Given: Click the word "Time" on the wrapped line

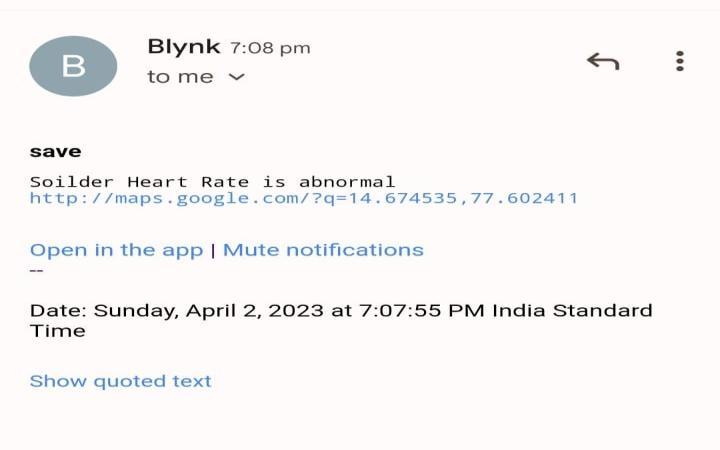Looking at the screenshot, I should point(57,331).
